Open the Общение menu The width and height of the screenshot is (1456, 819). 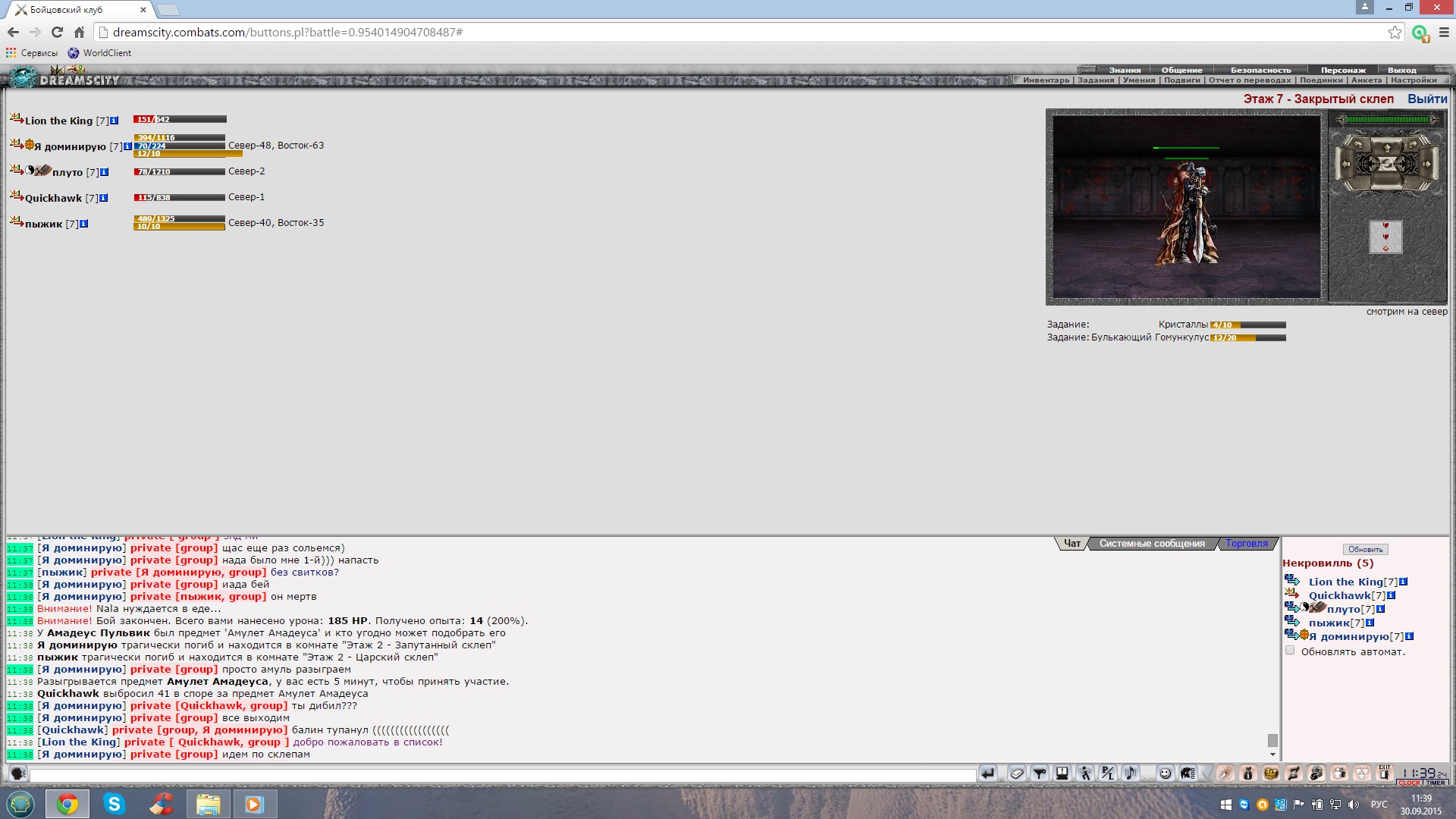[1181, 70]
